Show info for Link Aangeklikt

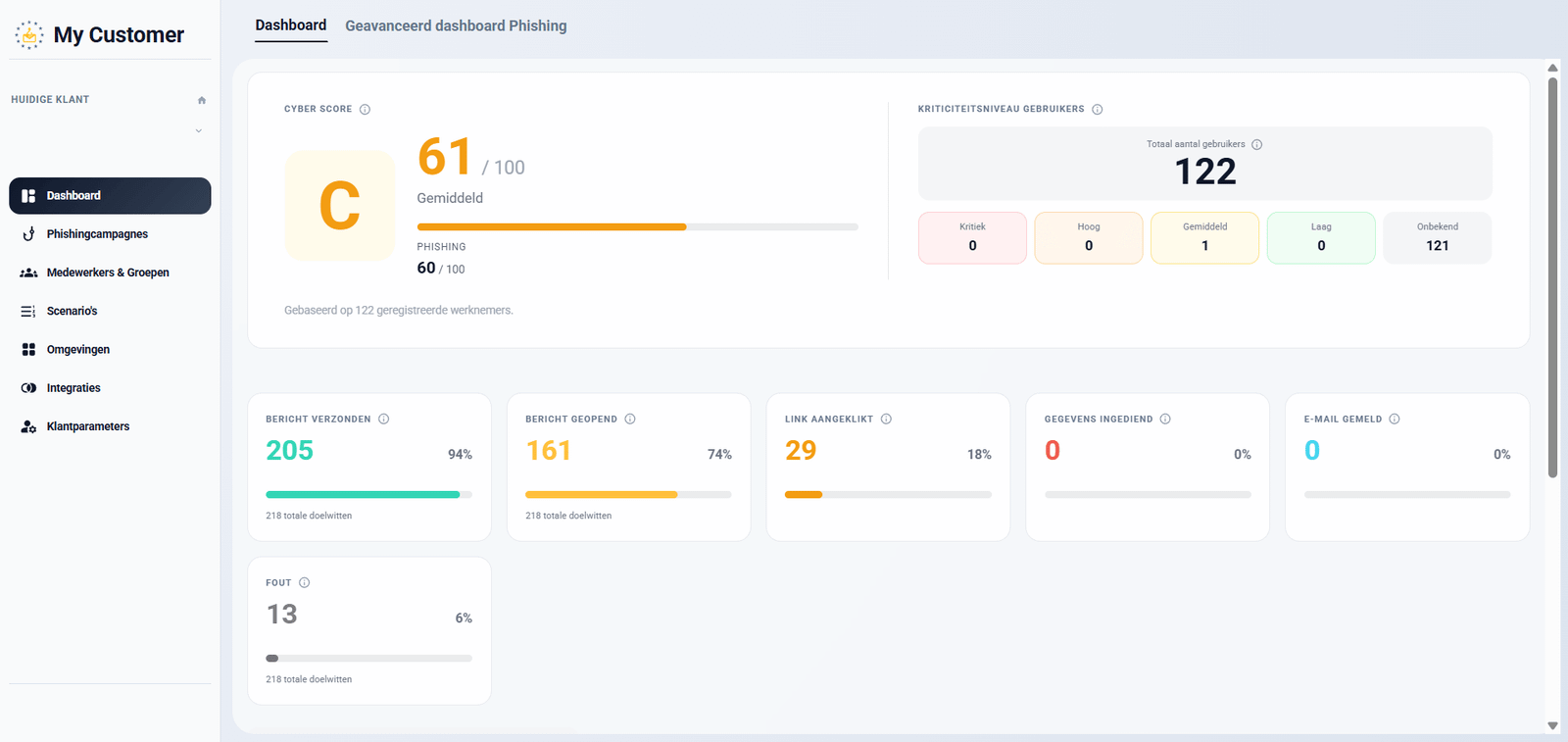click(886, 420)
